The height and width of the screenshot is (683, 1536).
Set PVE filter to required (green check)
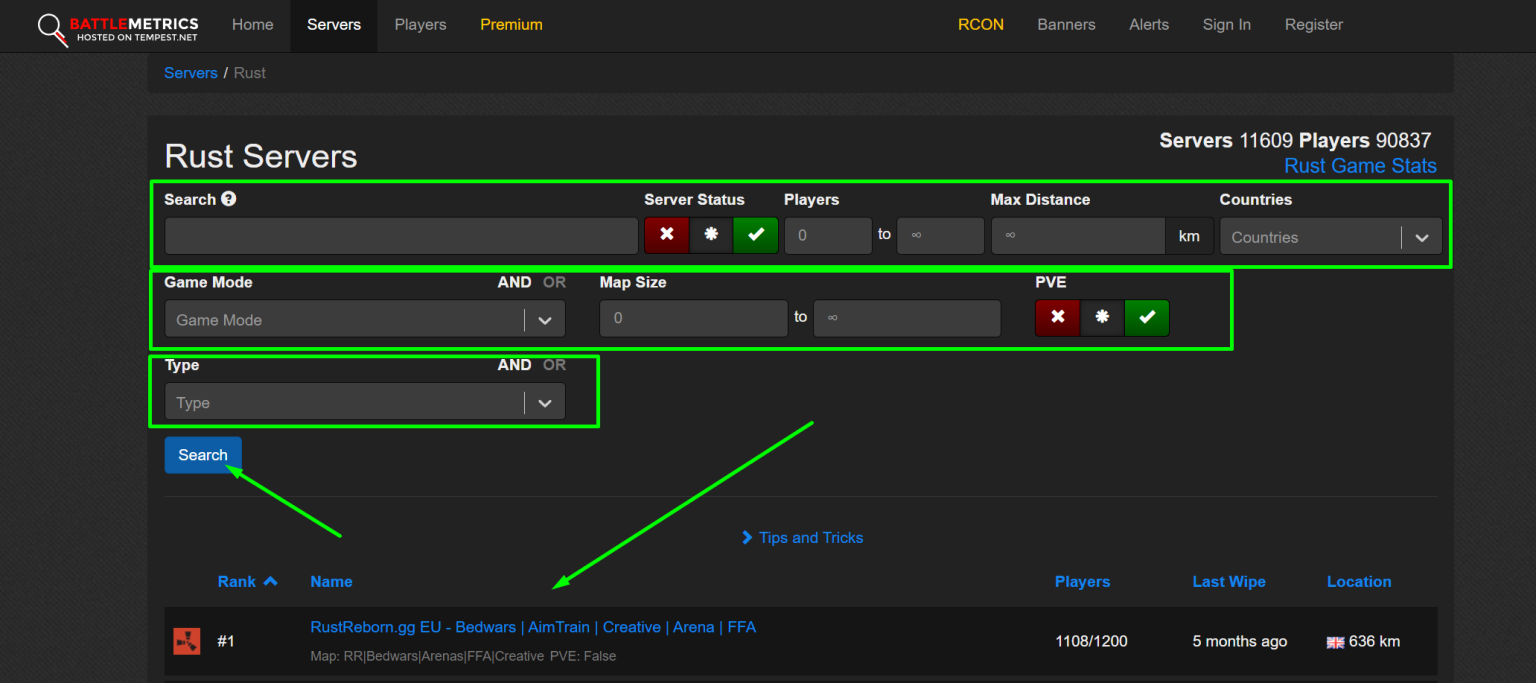coord(1147,318)
